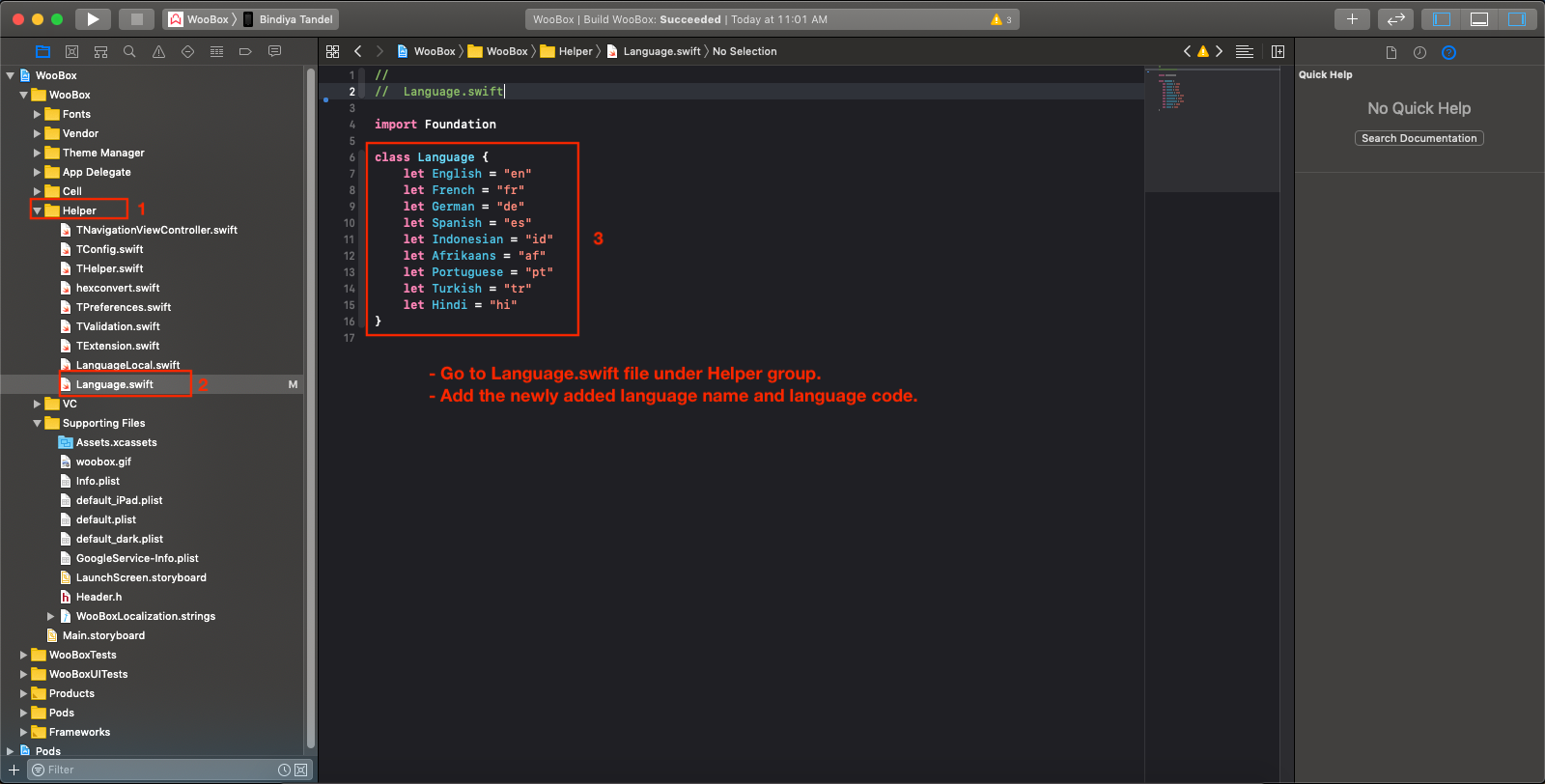Expand the VC group
This screenshot has height=784, width=1545.
pyautogui.click(x=38, y=404)
